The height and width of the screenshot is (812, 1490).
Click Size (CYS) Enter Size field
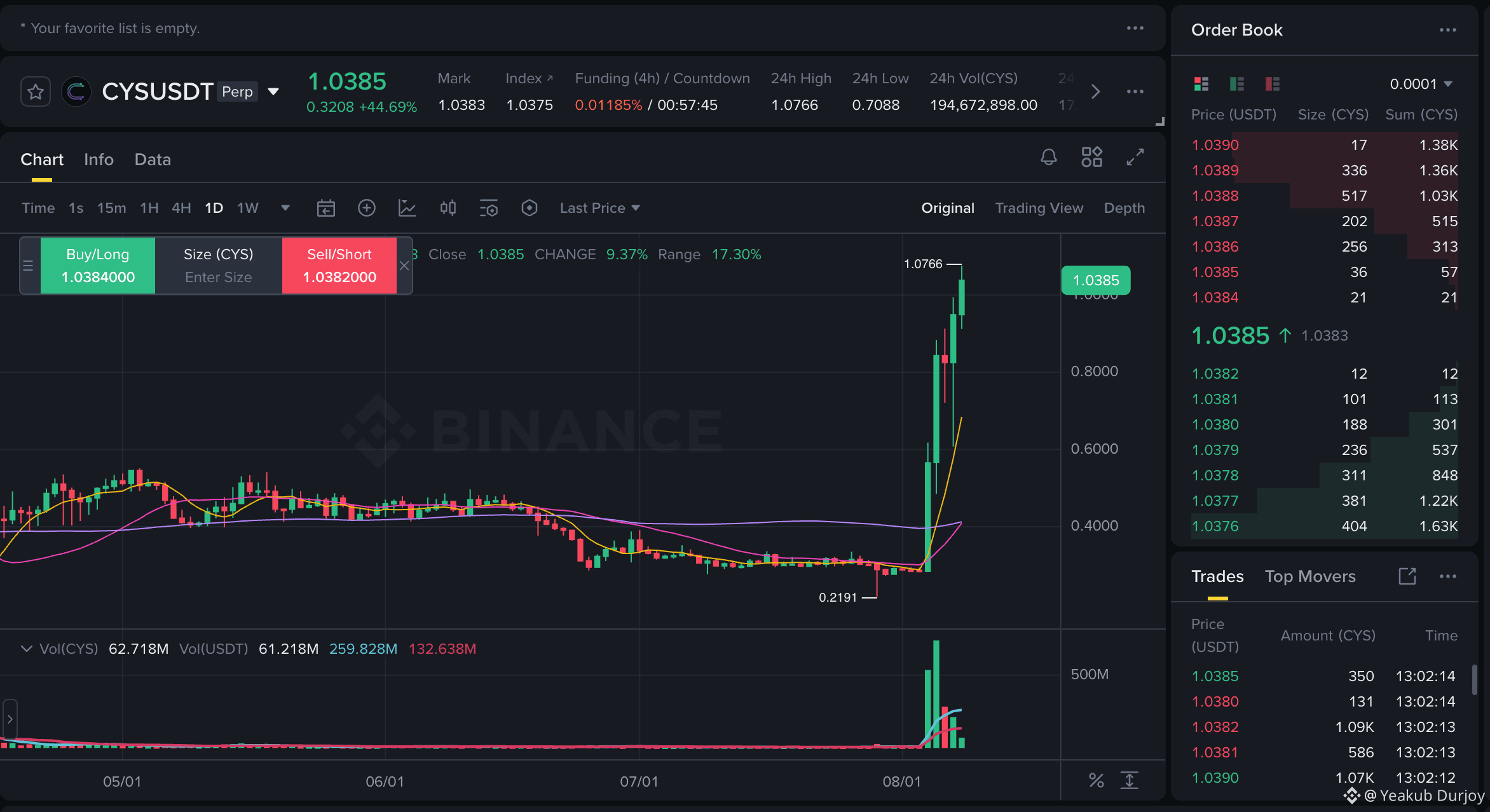(219, 266)
